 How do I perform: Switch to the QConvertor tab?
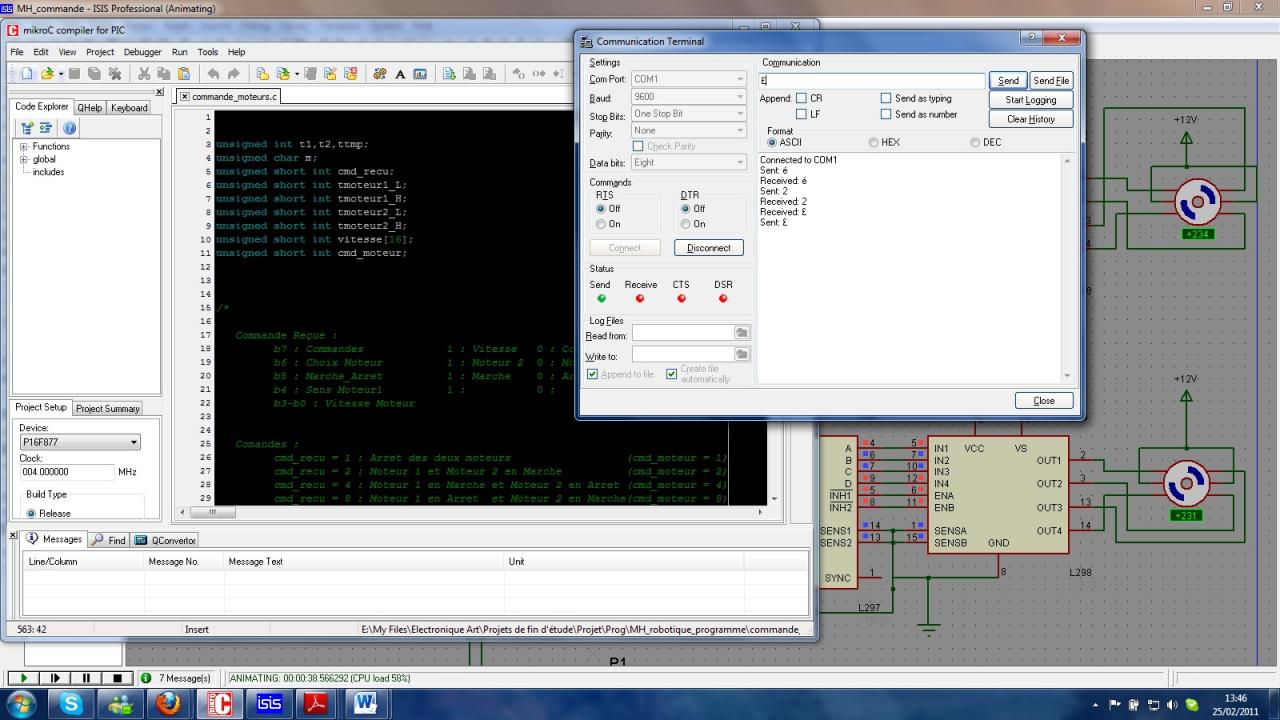166,540
